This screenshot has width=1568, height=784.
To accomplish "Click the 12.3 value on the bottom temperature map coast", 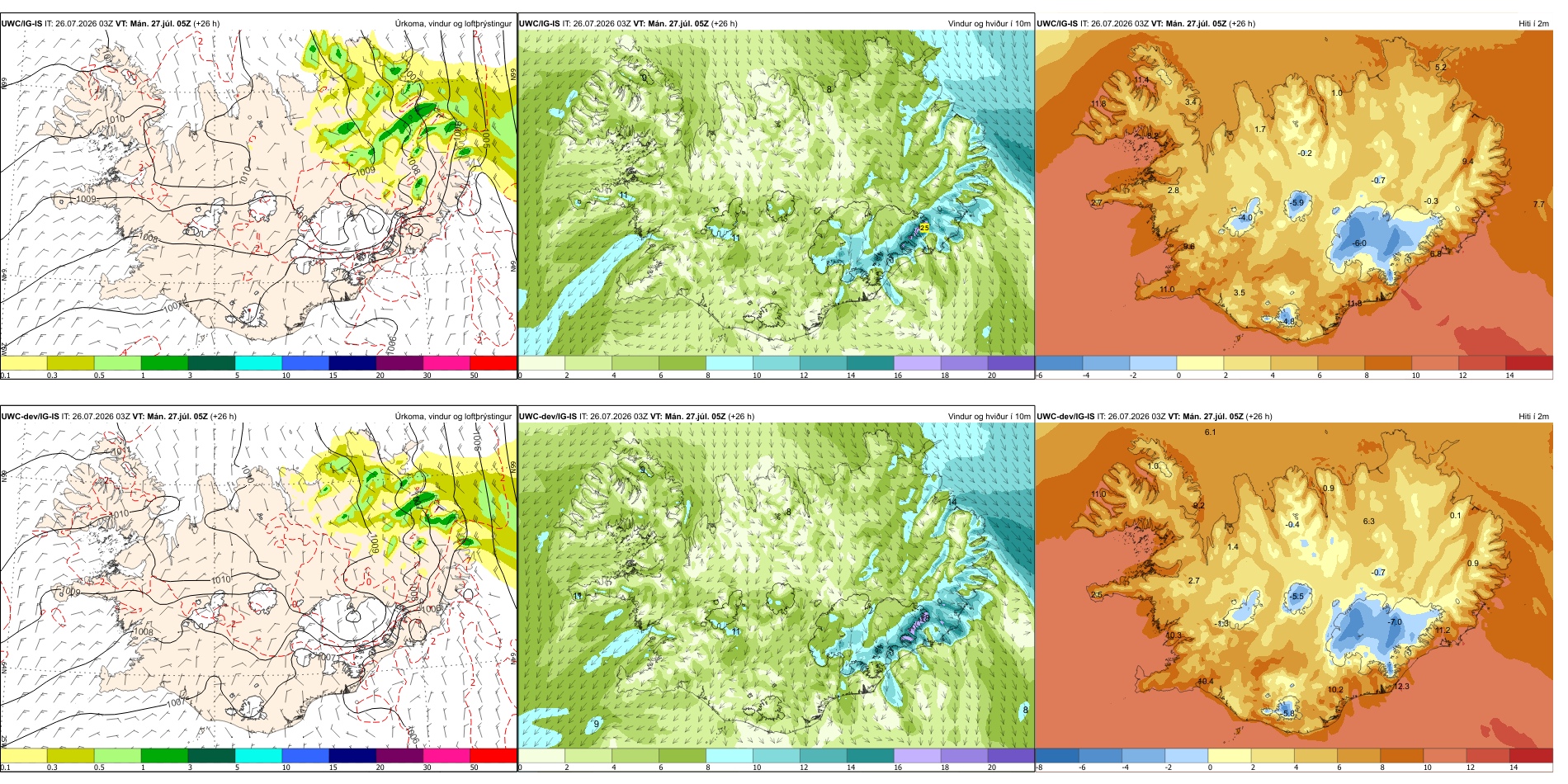I will click(1401, 687).
